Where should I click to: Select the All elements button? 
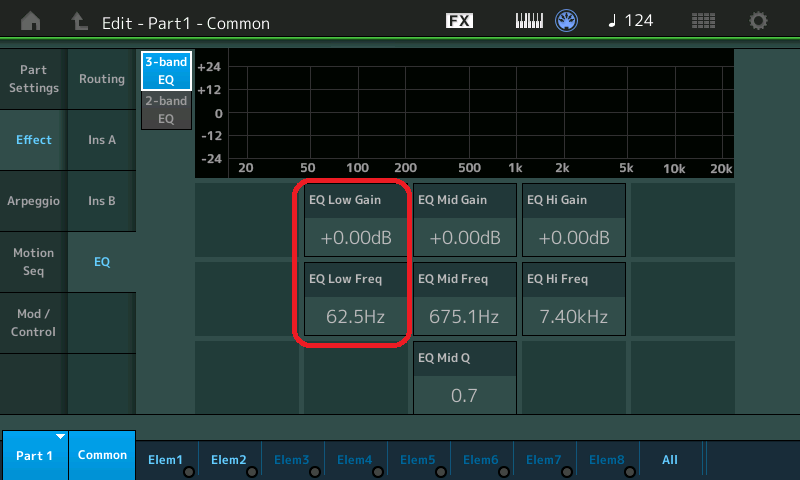[x=670, y=460]
